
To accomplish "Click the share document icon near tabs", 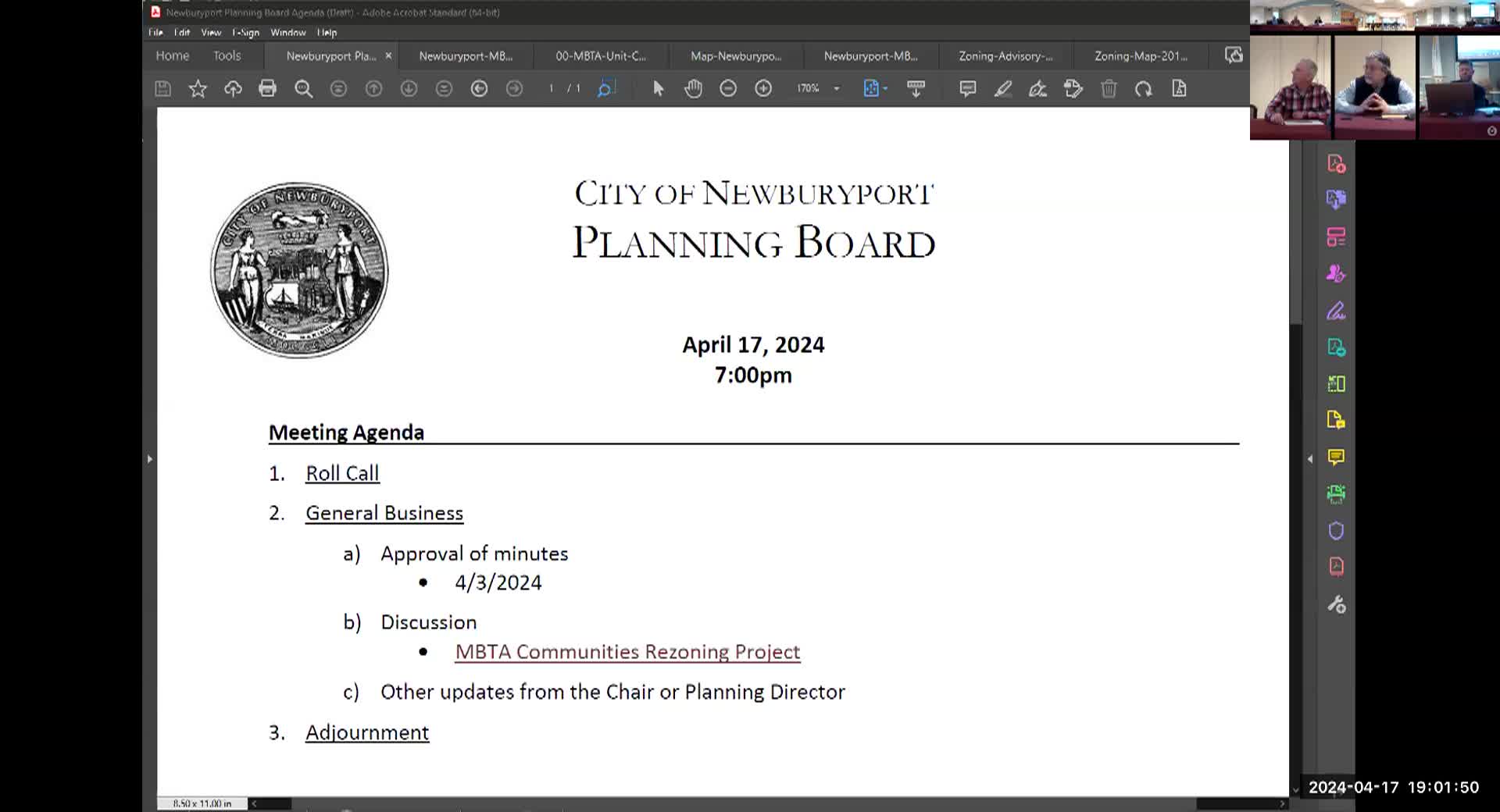I will point(1234,55).
